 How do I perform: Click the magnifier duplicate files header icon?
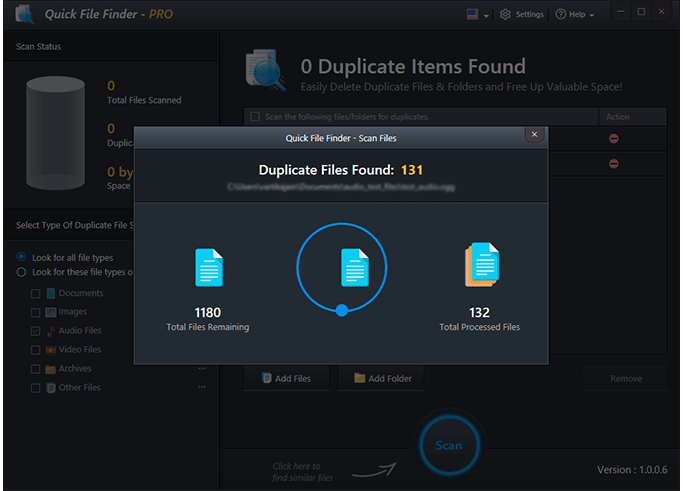(x=266, y=73)
